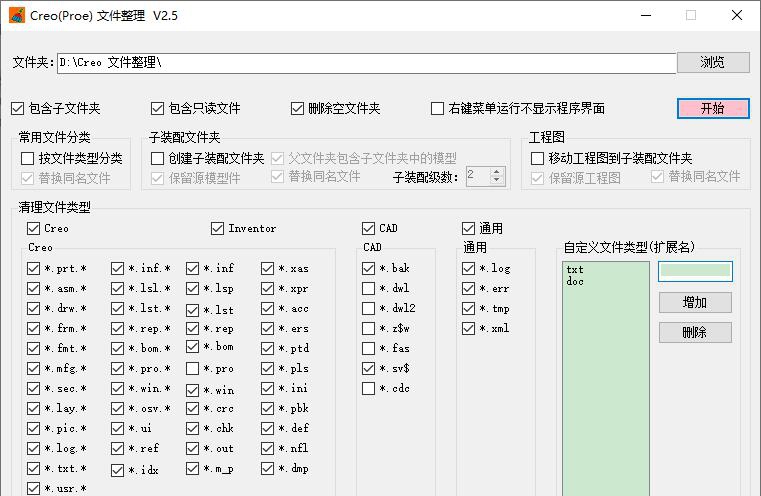Toggle *.prt.* file type checkbox

[x=33, y=268]
